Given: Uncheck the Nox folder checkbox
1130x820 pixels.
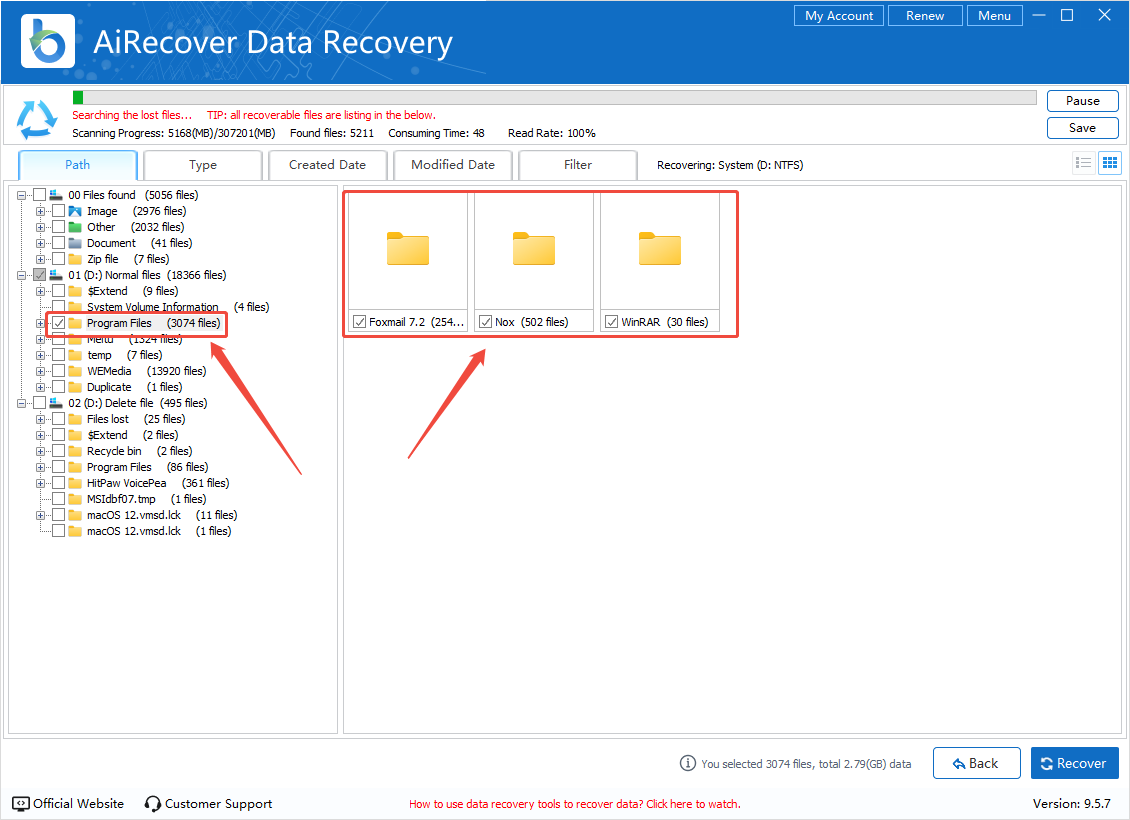Looking at the screenshot, I should pos(486,322).
